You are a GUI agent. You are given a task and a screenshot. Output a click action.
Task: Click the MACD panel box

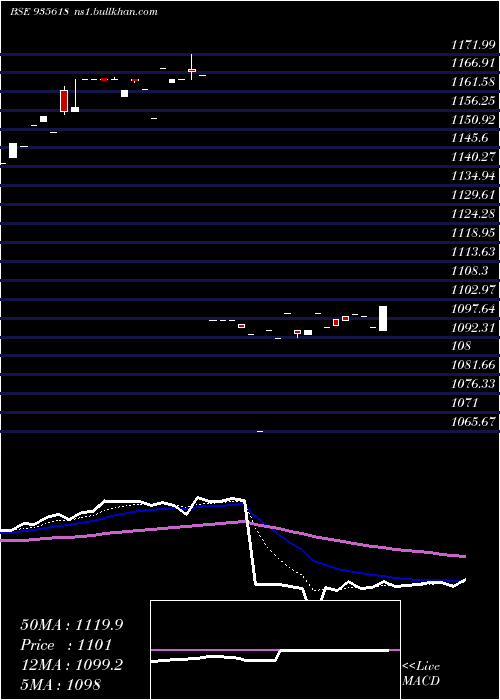tap(275, 650)
